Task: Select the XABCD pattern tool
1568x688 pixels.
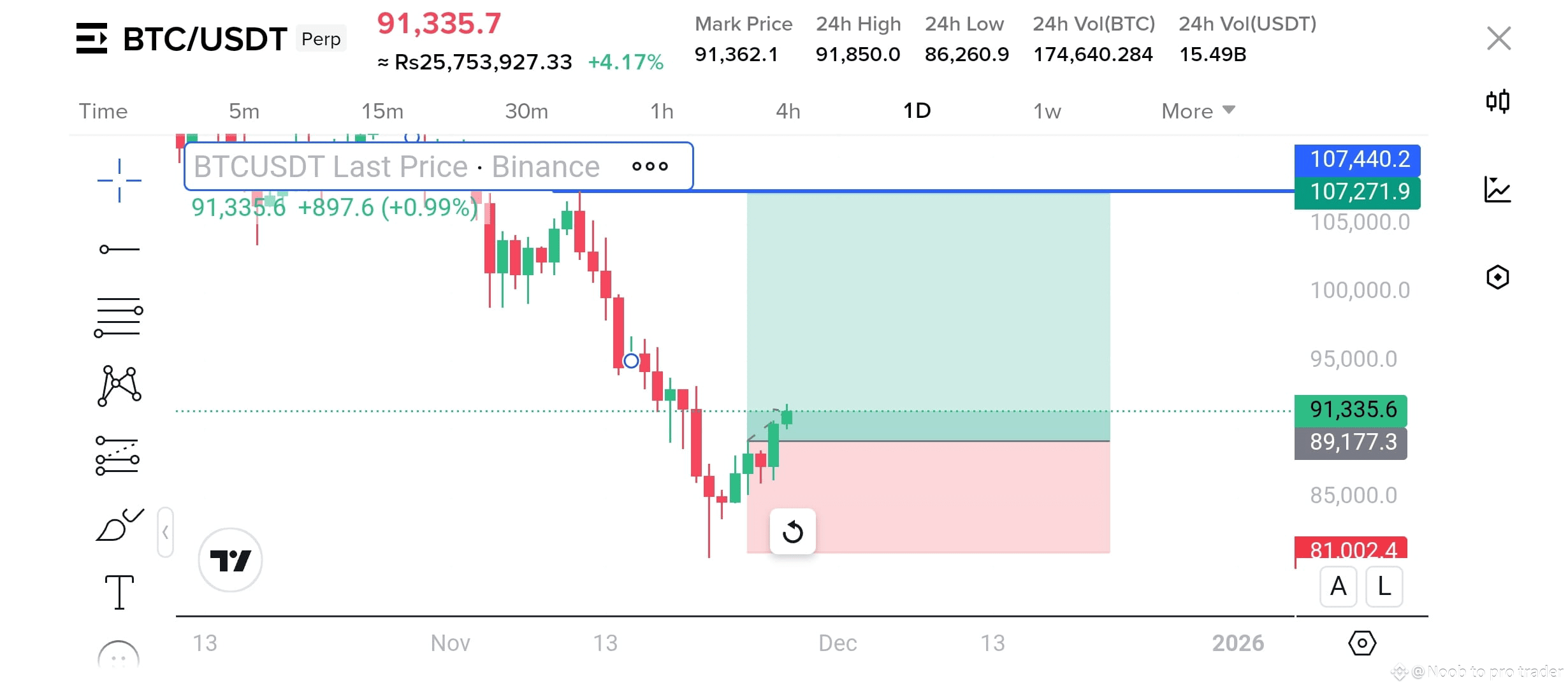Action: tap(119, 384)
